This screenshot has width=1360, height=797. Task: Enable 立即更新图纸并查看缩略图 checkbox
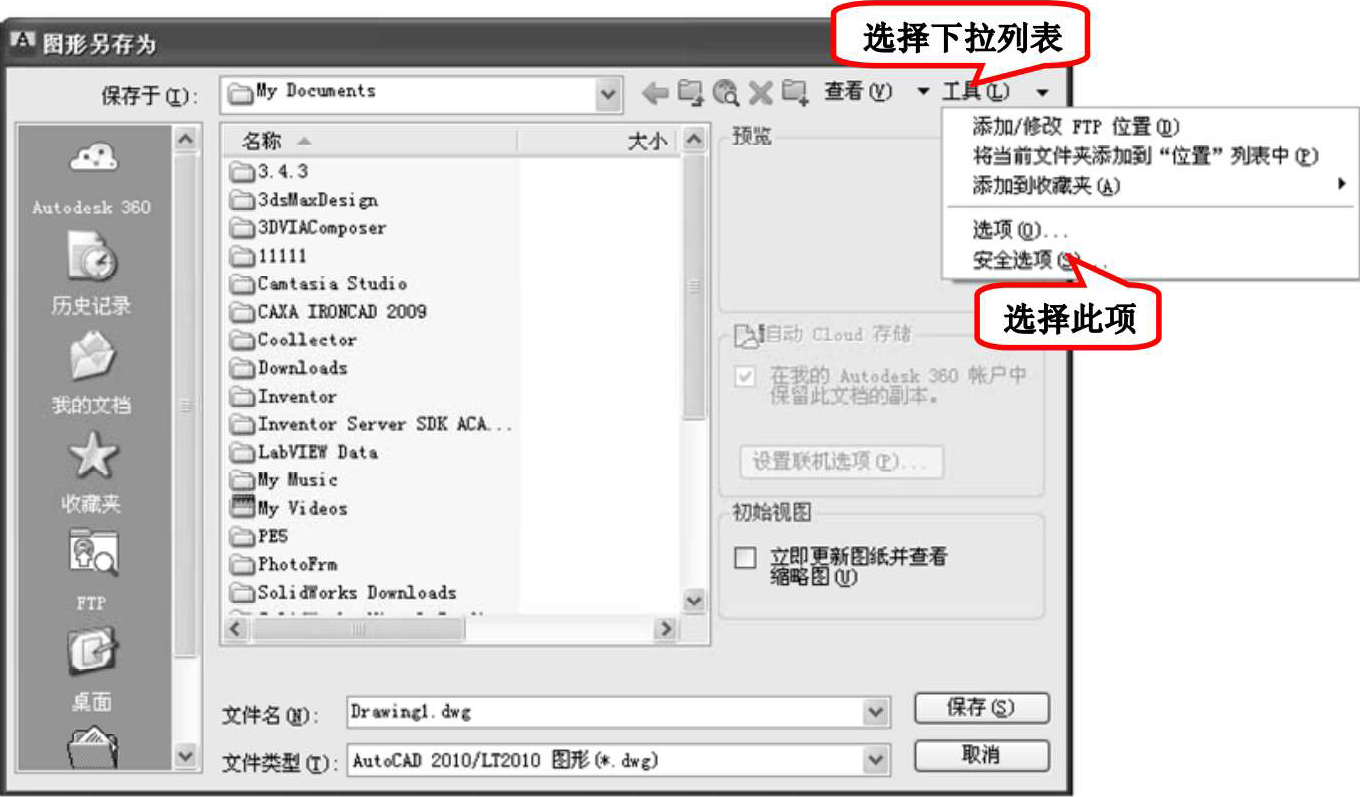click(x=745, y=558)
